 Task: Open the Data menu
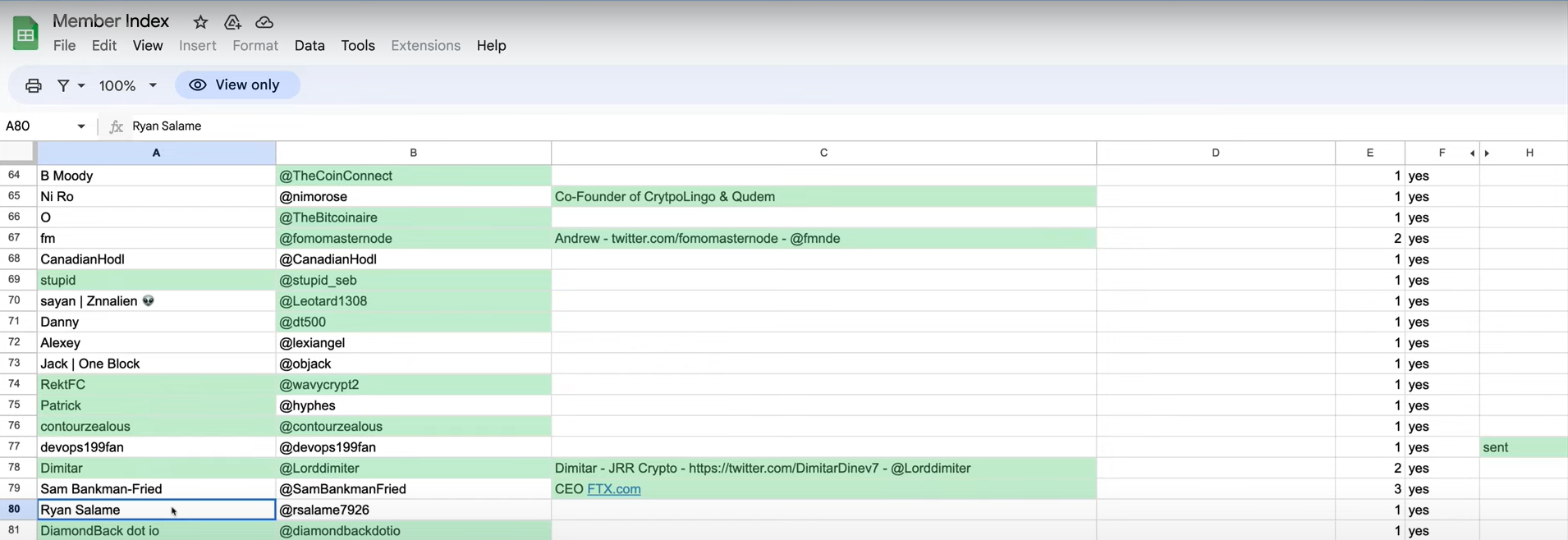(x=309, y=46)
